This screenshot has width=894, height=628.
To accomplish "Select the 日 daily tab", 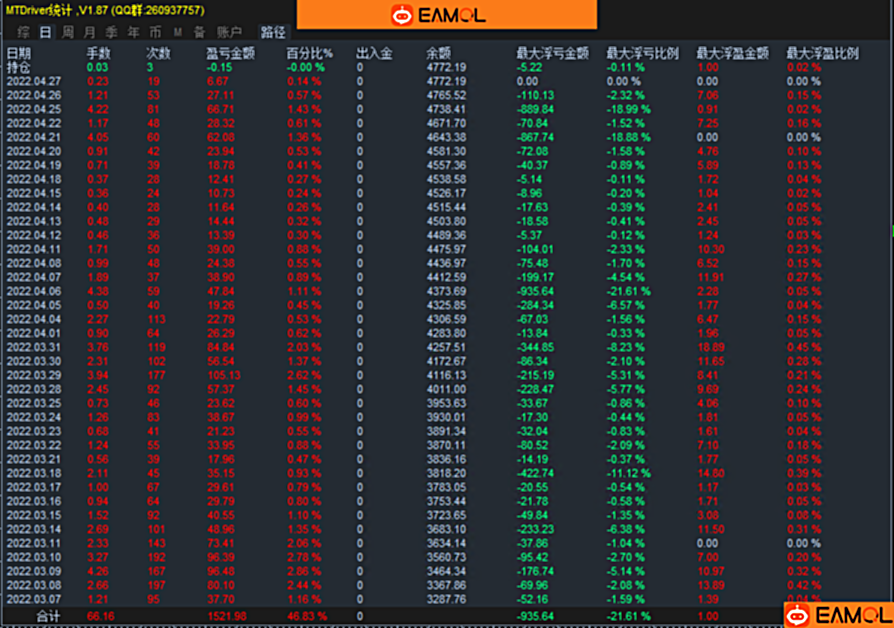I will pos(45,32).
